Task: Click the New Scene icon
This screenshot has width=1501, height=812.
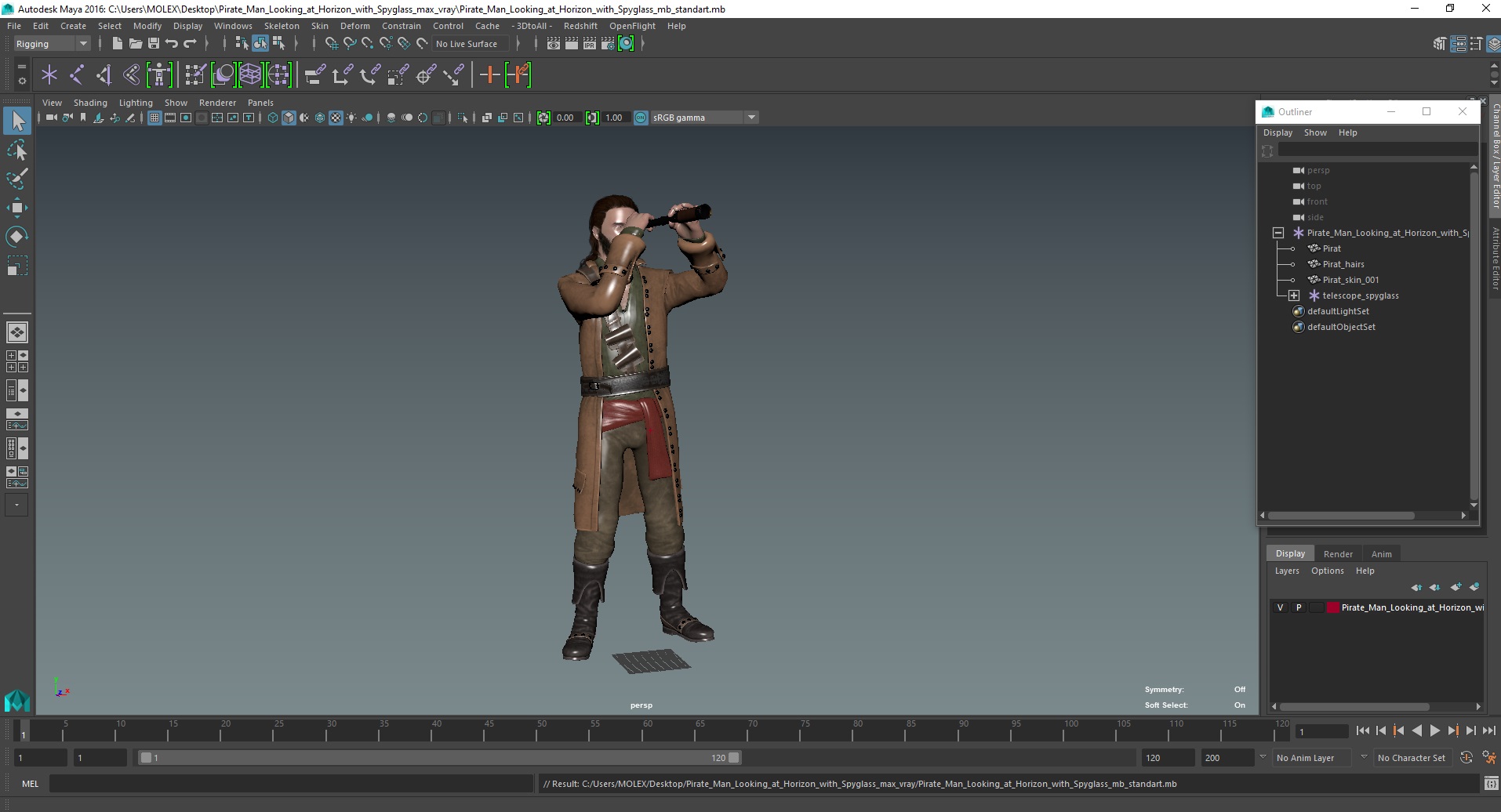Action: point(117,44)
